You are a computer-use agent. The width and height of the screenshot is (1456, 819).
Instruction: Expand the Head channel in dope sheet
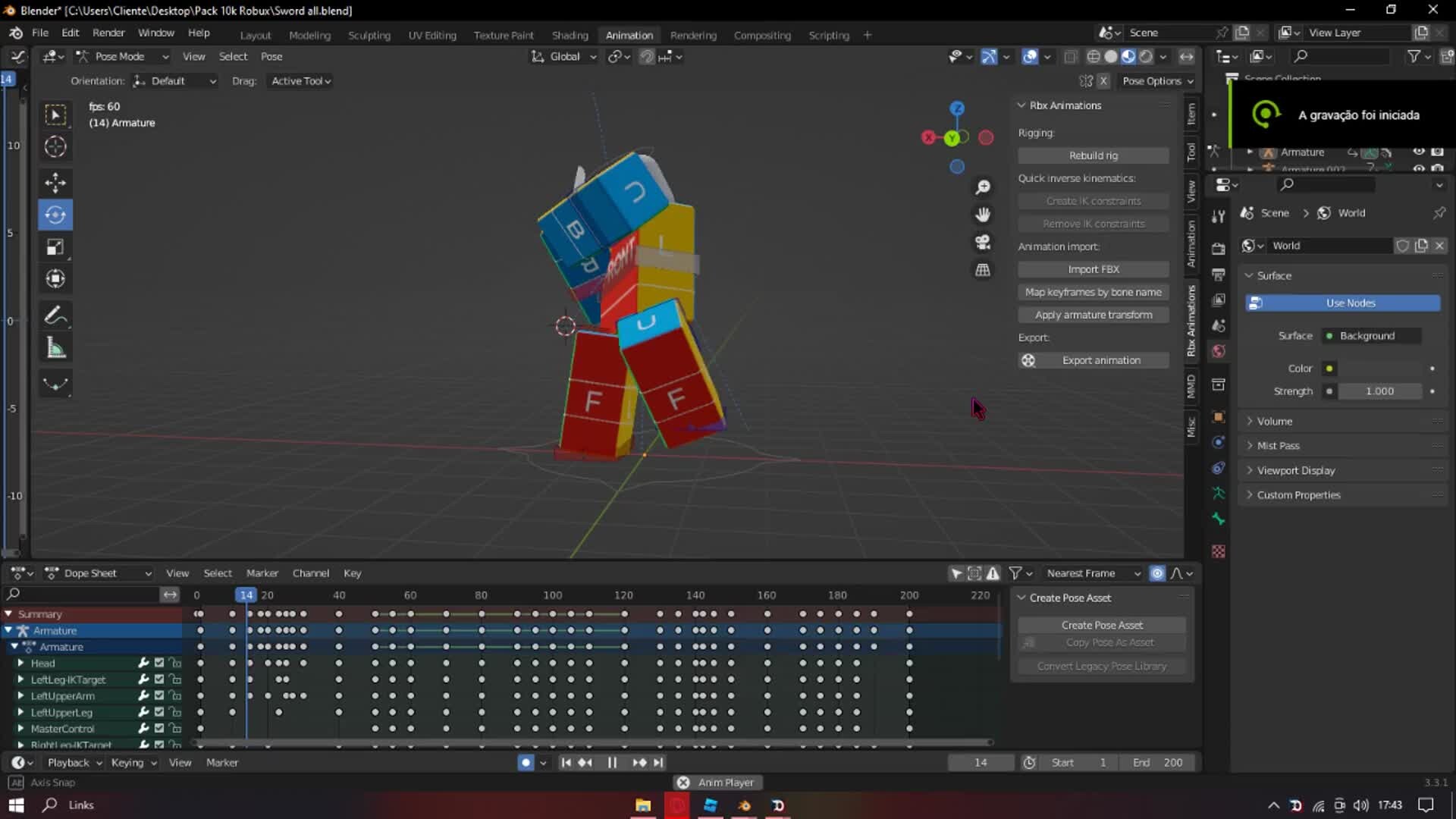coord(20,663)
